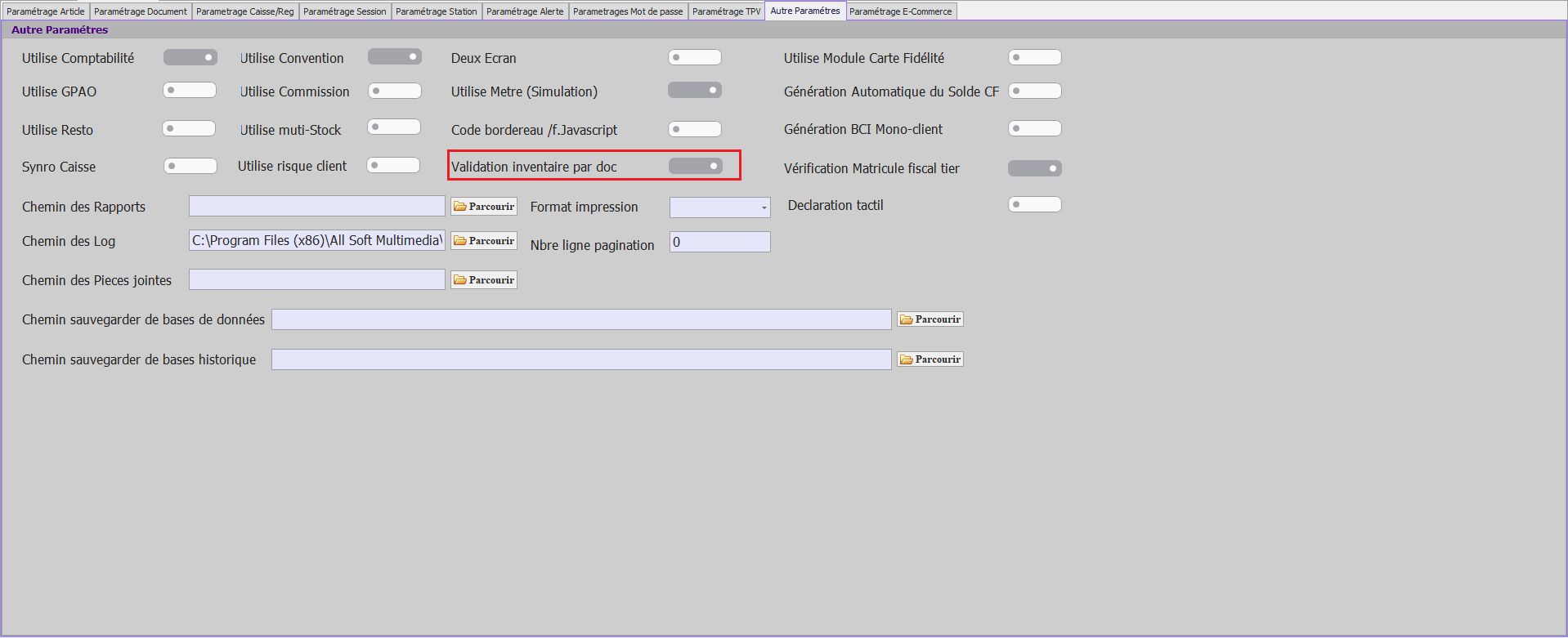The height and width of the screenshot is (638, 1568).
Task: Open Paramétrage Alerte tab
Action: tap(525, 11)
